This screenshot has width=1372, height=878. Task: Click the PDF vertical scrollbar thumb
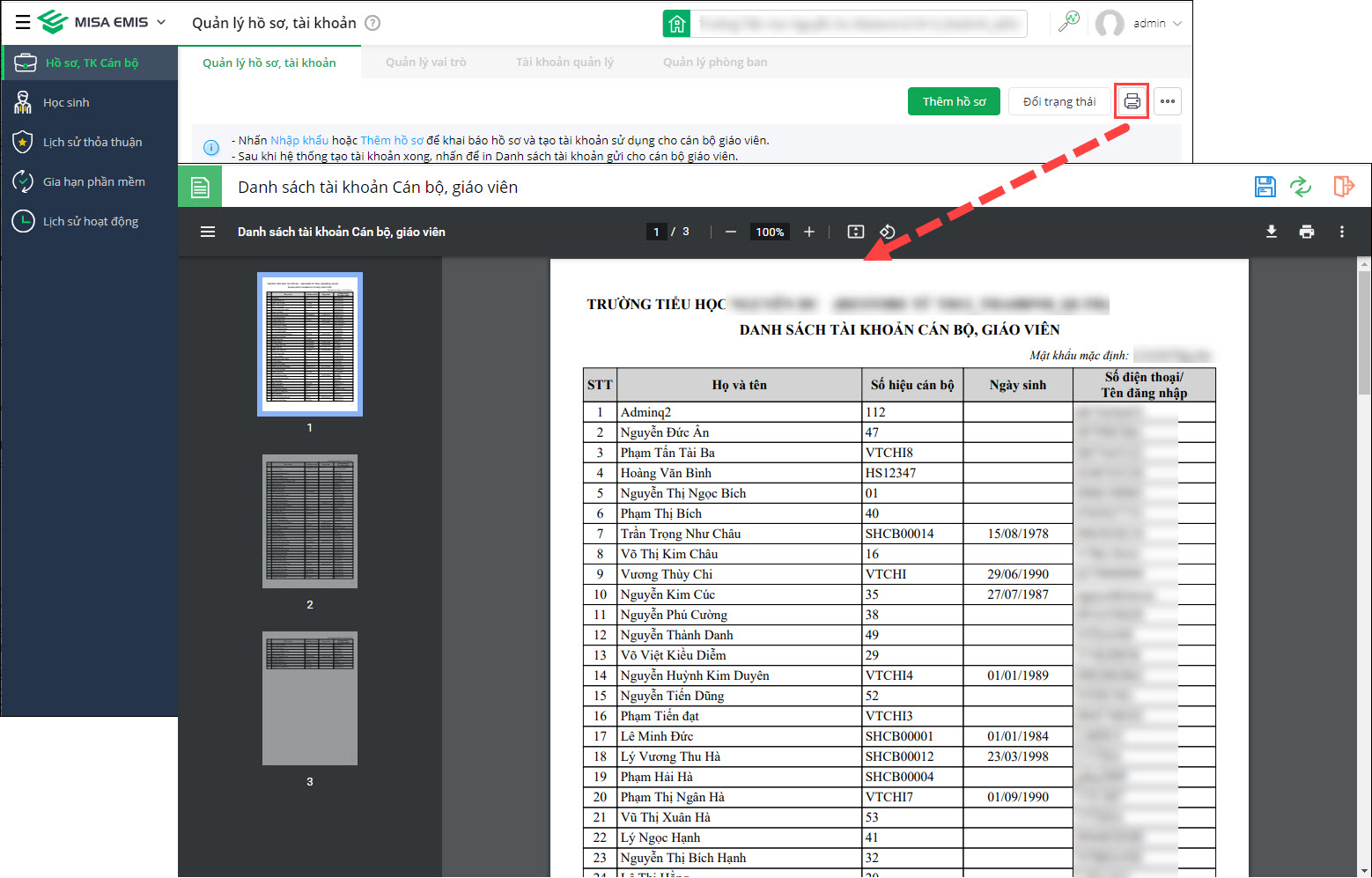point(1364,331)
